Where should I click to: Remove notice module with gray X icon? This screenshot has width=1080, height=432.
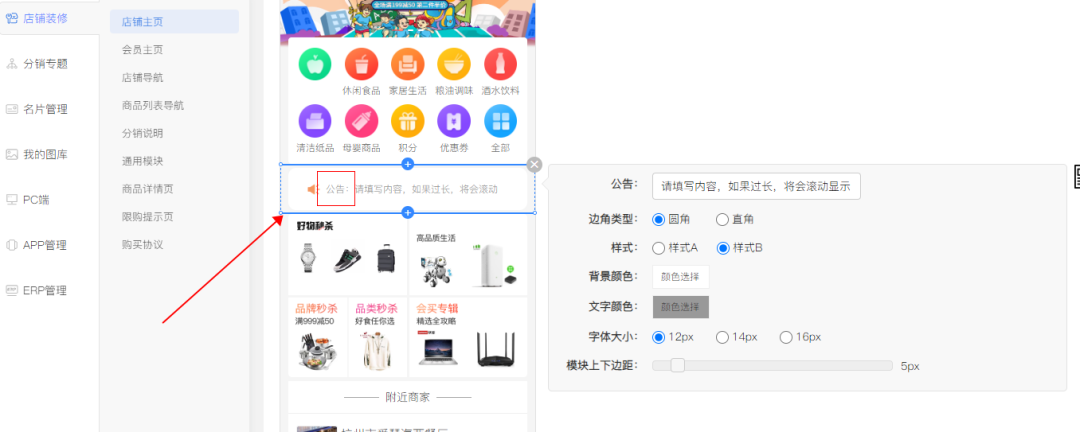click(535, 165)
